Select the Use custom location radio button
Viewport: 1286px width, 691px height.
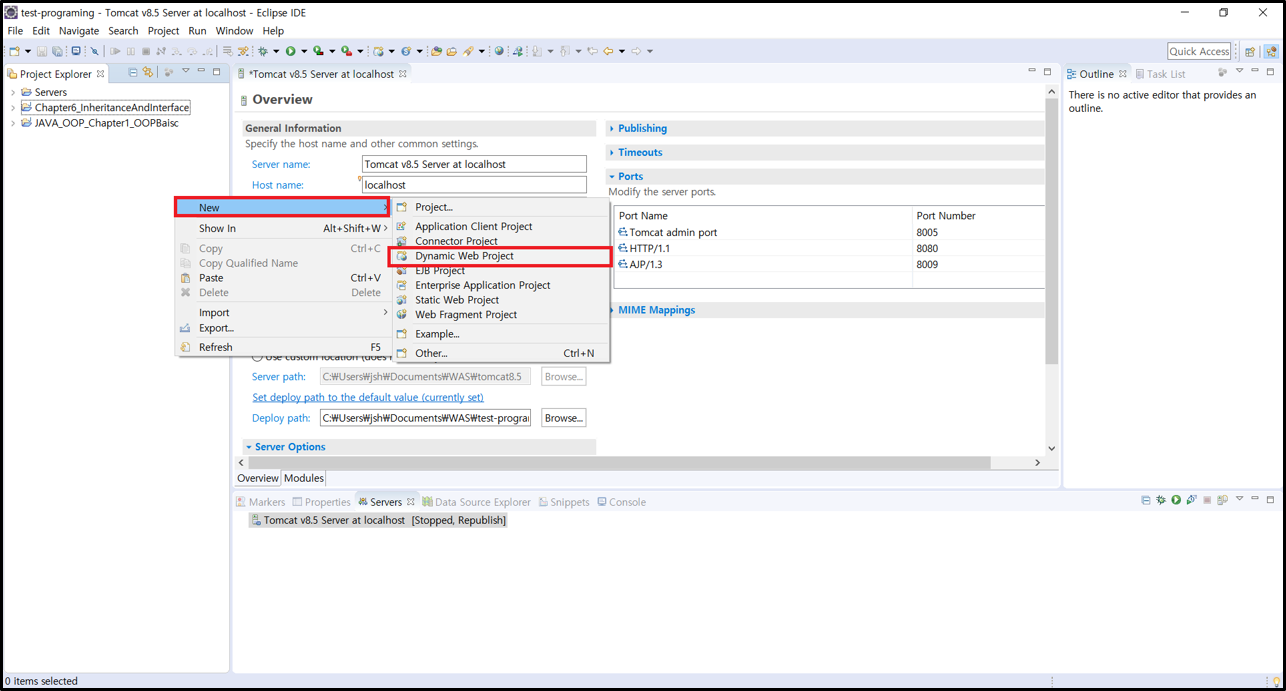[257, 357]
